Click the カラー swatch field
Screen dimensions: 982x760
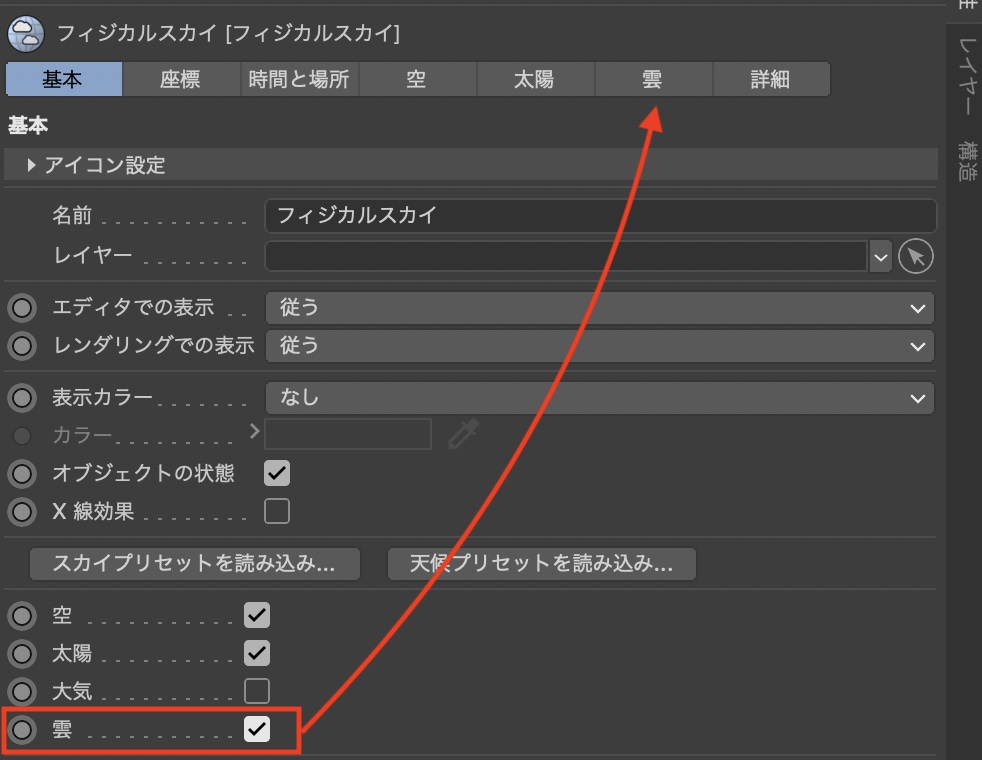[348, 434]
